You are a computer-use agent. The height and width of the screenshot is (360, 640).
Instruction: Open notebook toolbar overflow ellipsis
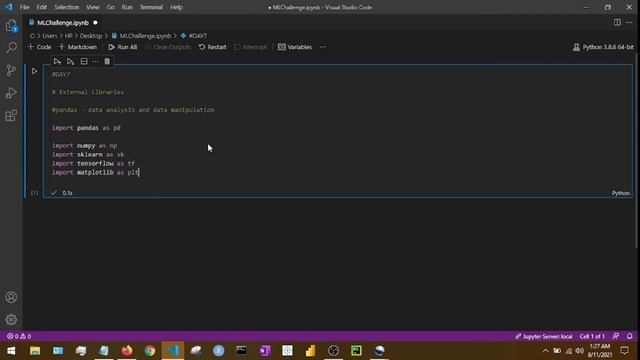322,47
